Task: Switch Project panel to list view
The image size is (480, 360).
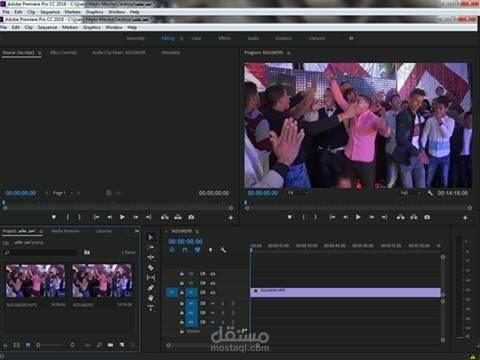Action: tap(16, 345)
